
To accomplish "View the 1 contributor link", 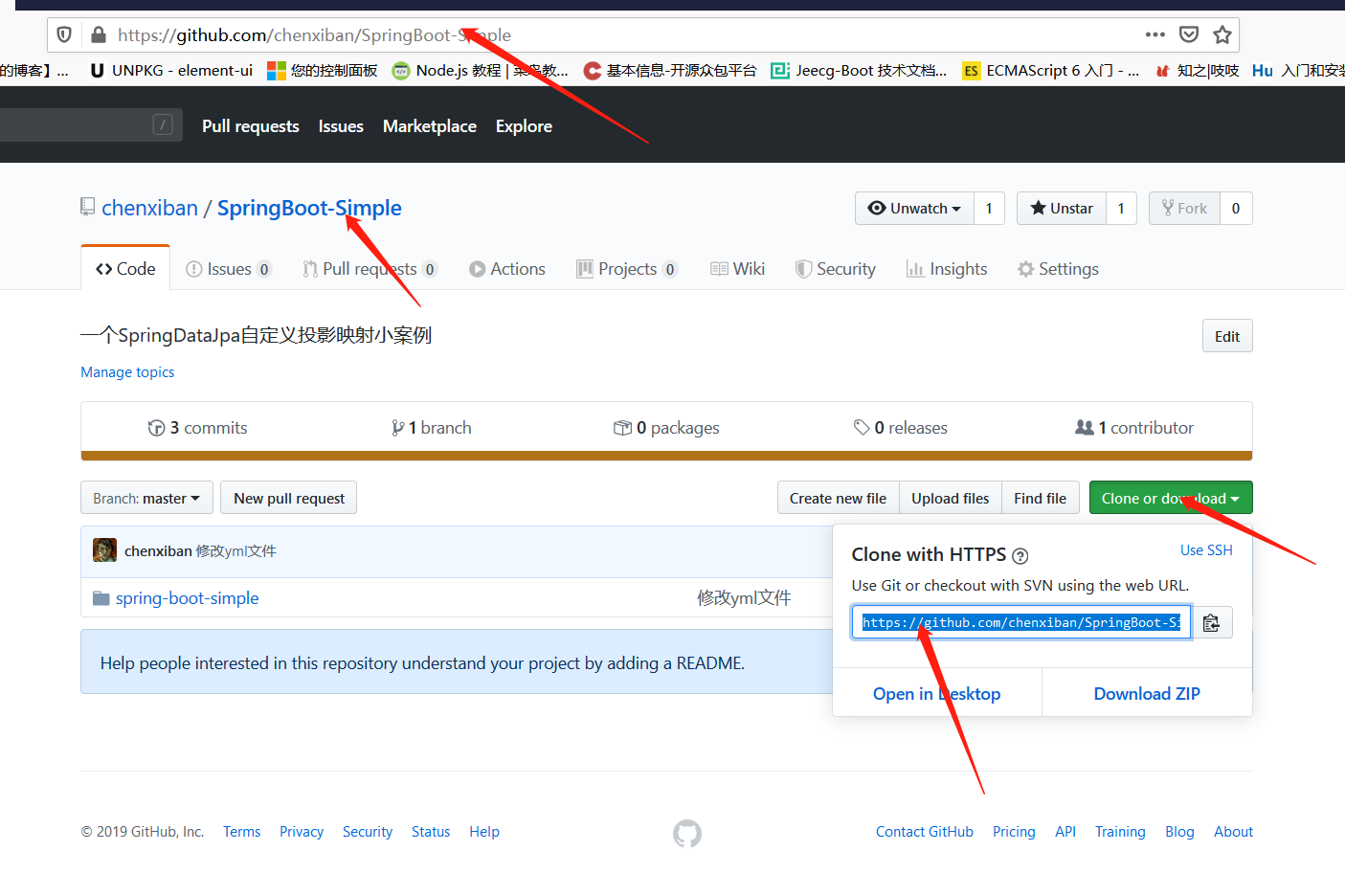I will [x=1134, y=428].
